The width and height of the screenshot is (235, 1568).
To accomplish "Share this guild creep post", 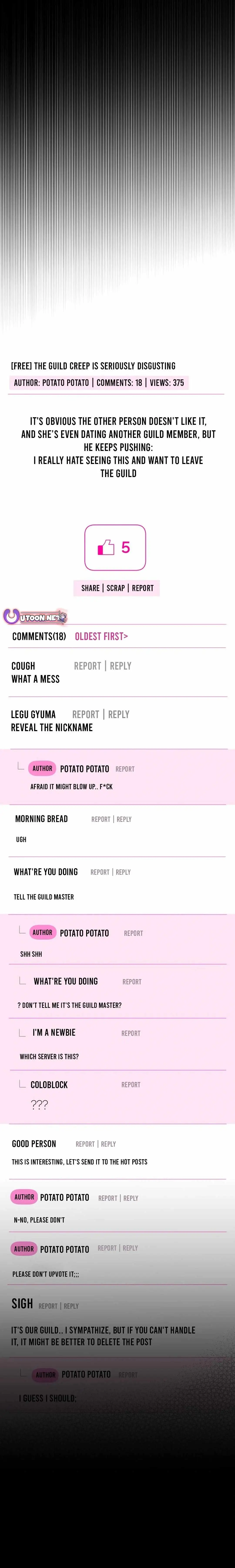I will [x=90, y=588].
